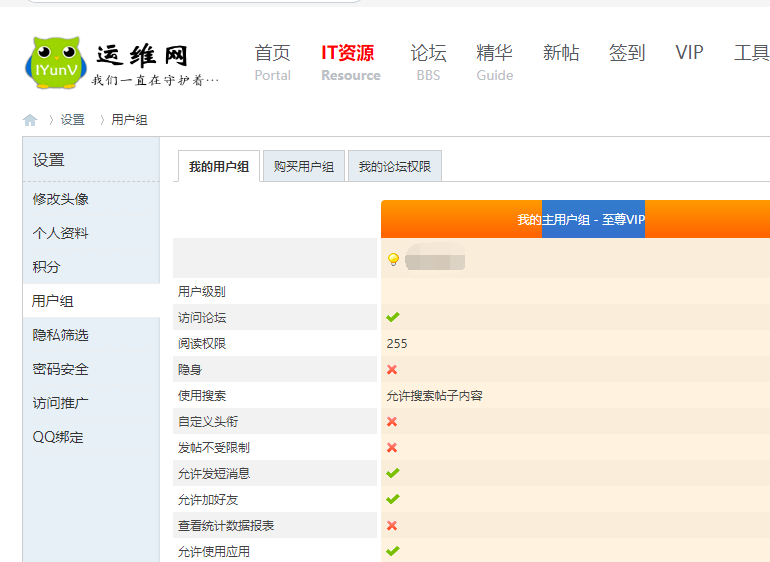Click the 阅读权限 row label
Viewport: 770px width, 562px height.
[x=202, y=343]
